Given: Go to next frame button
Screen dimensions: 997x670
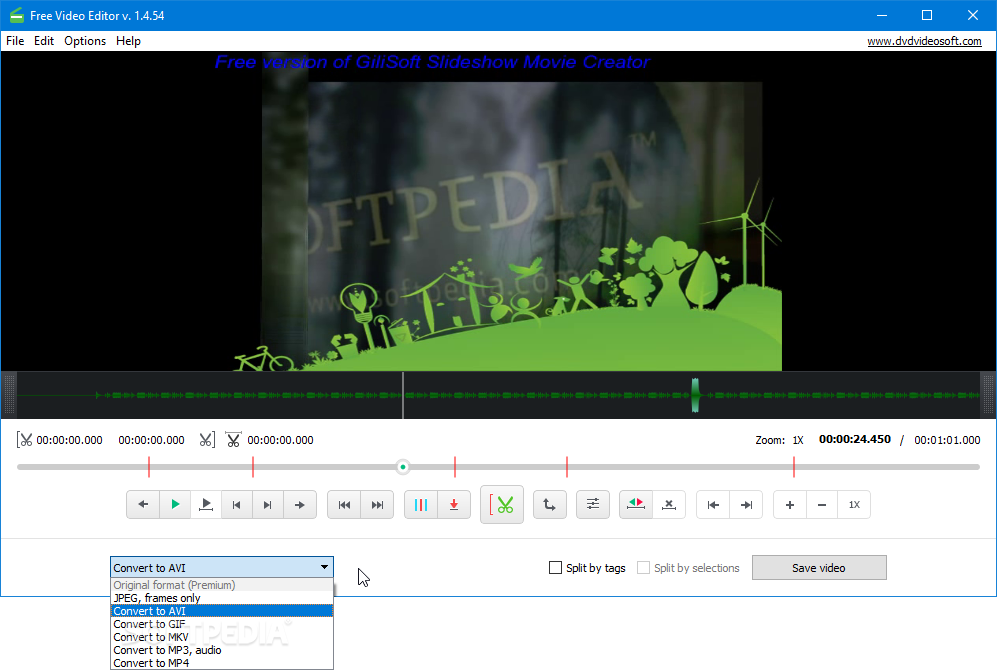Looking at the screenshot, I should click(x=268, y=505).
